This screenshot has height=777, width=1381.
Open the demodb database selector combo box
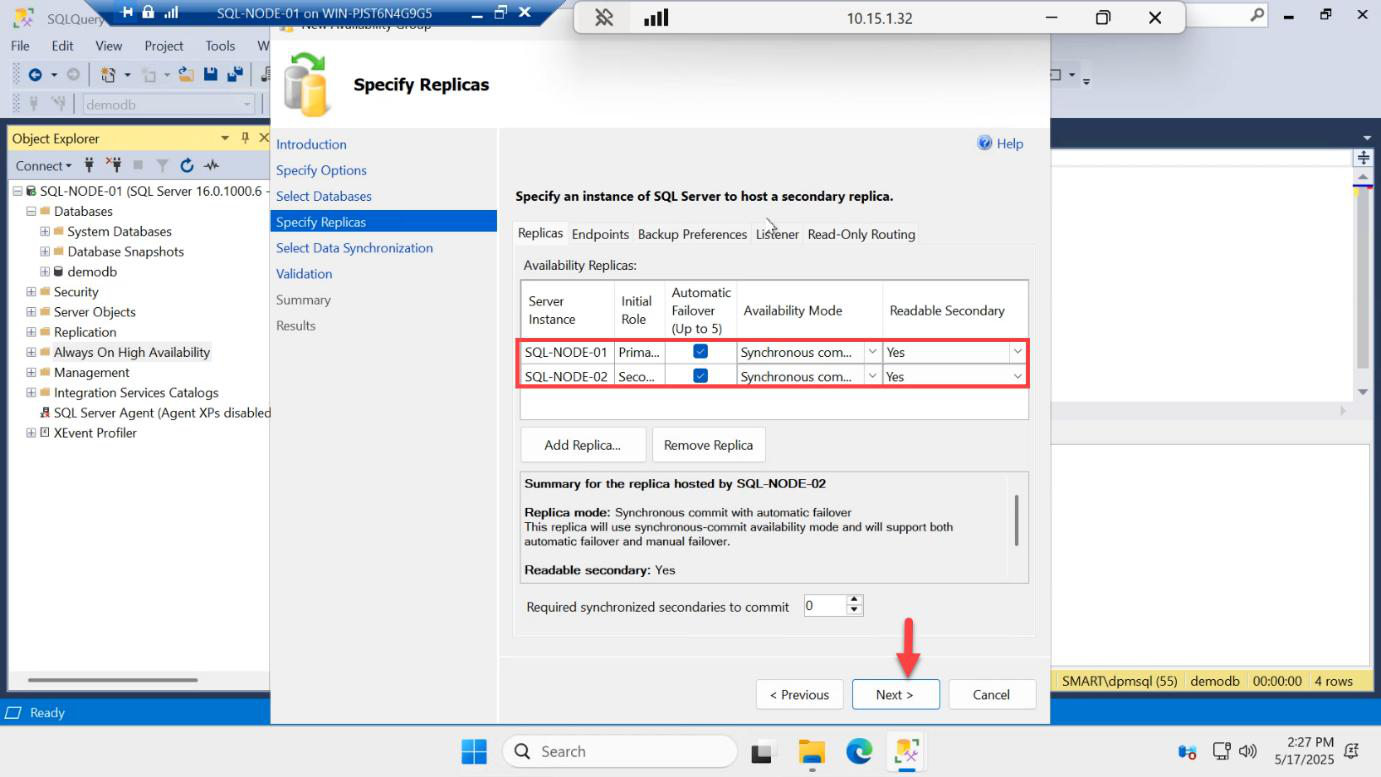[168, 104]
